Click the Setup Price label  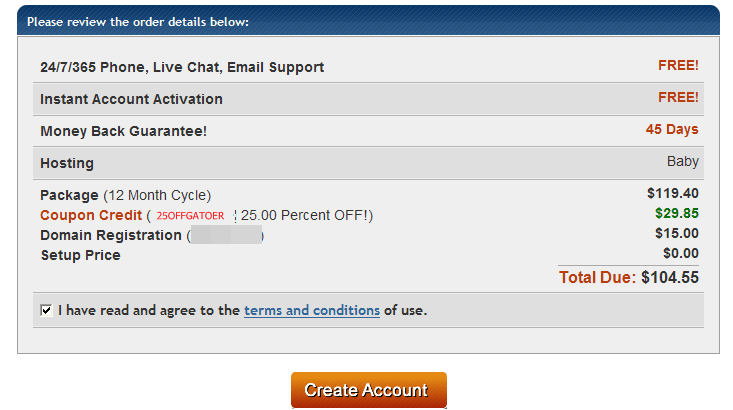pyautogui.click(x=80, y=255)
